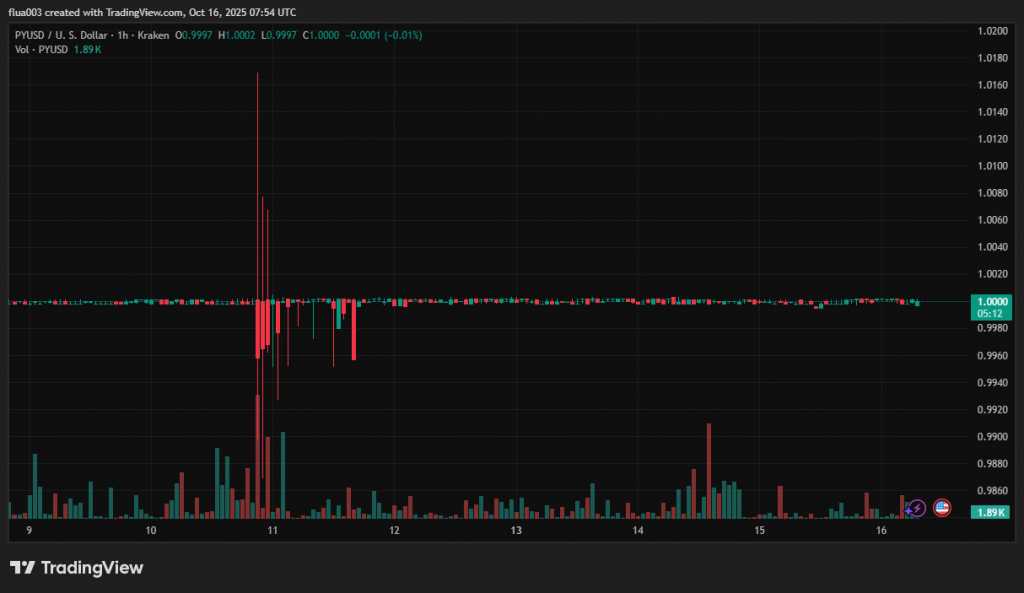Click the tallest red spike candle wick
The image size is (1024, 593).
(x=257, y=150)
